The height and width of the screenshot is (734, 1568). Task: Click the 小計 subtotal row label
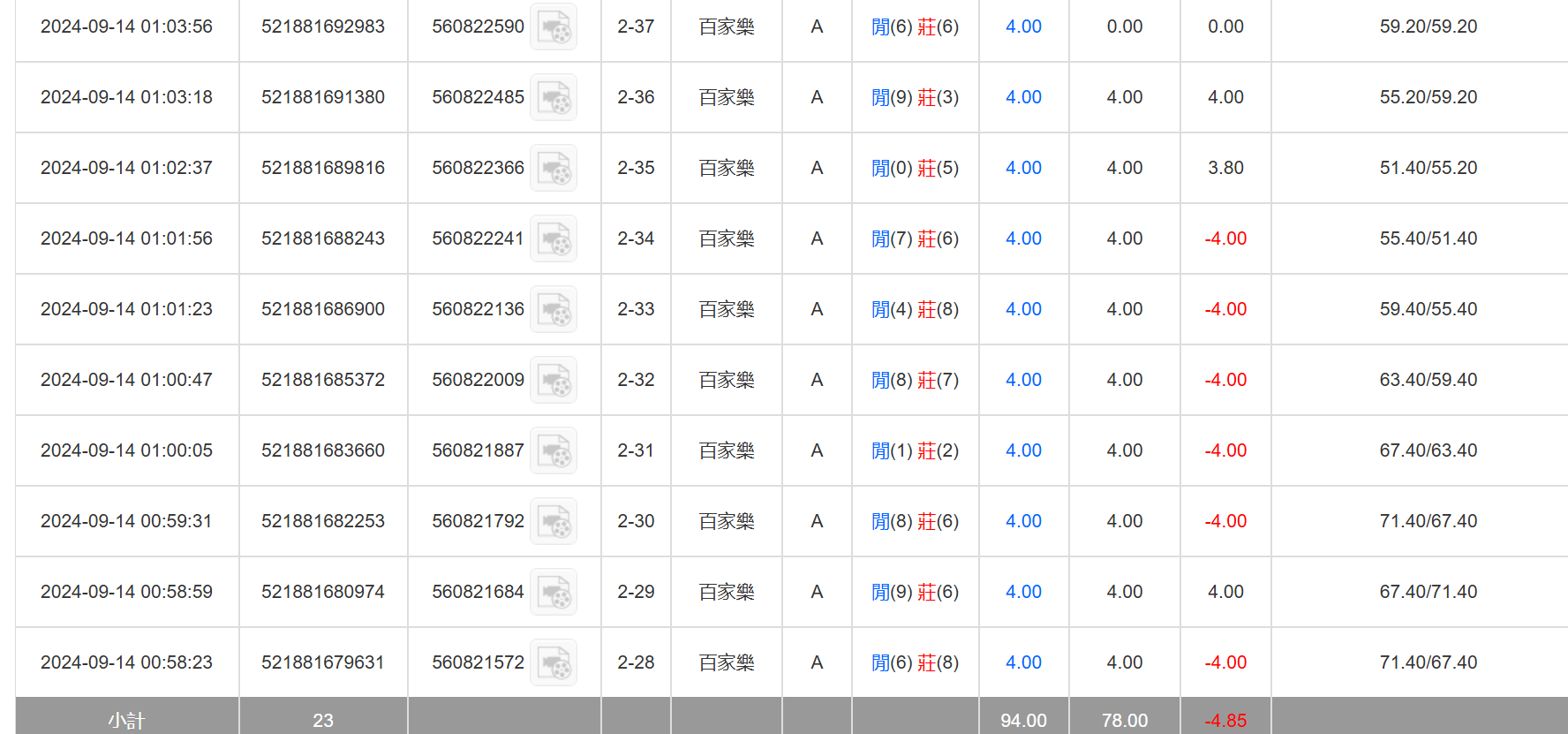[x=126, y=721]
